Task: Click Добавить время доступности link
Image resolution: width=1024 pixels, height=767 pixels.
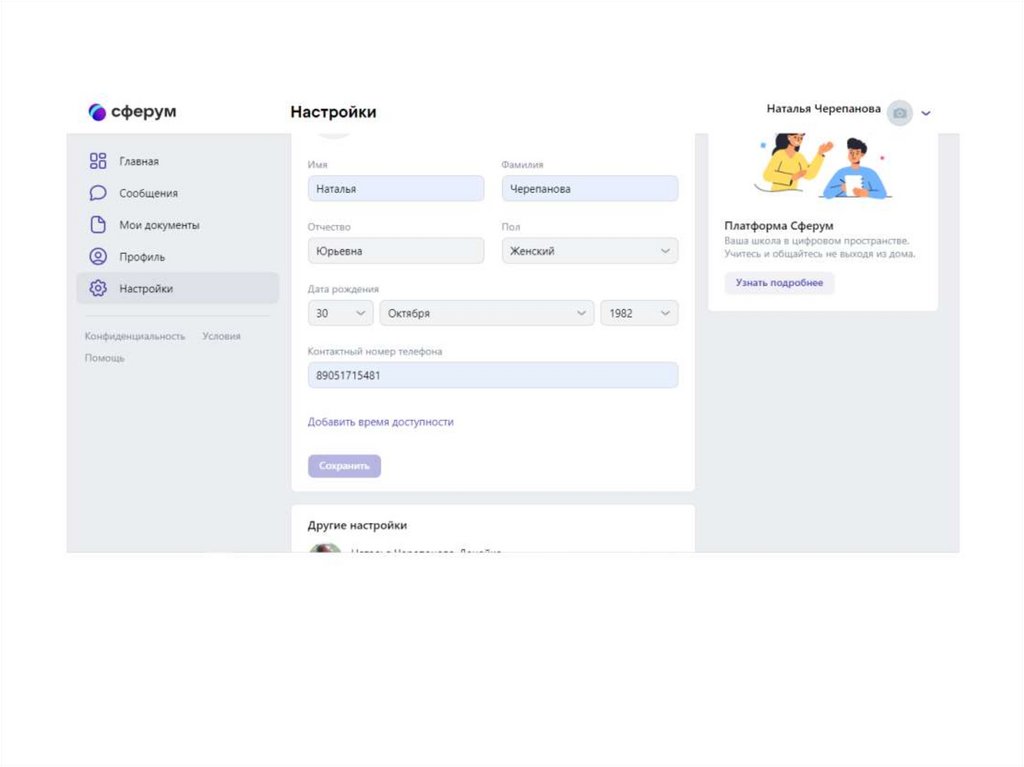Action: point(380,422)
